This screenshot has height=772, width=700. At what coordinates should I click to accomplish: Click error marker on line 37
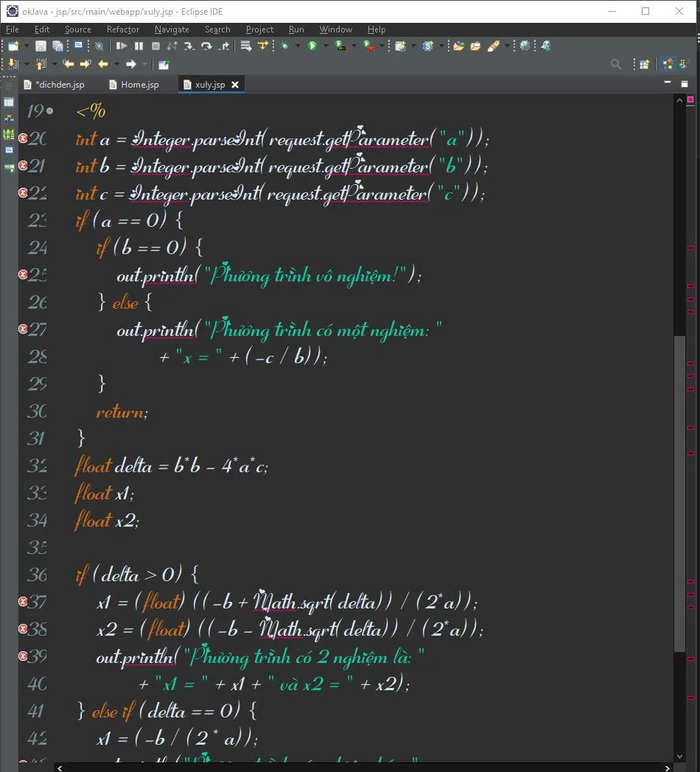coord(23,602)
